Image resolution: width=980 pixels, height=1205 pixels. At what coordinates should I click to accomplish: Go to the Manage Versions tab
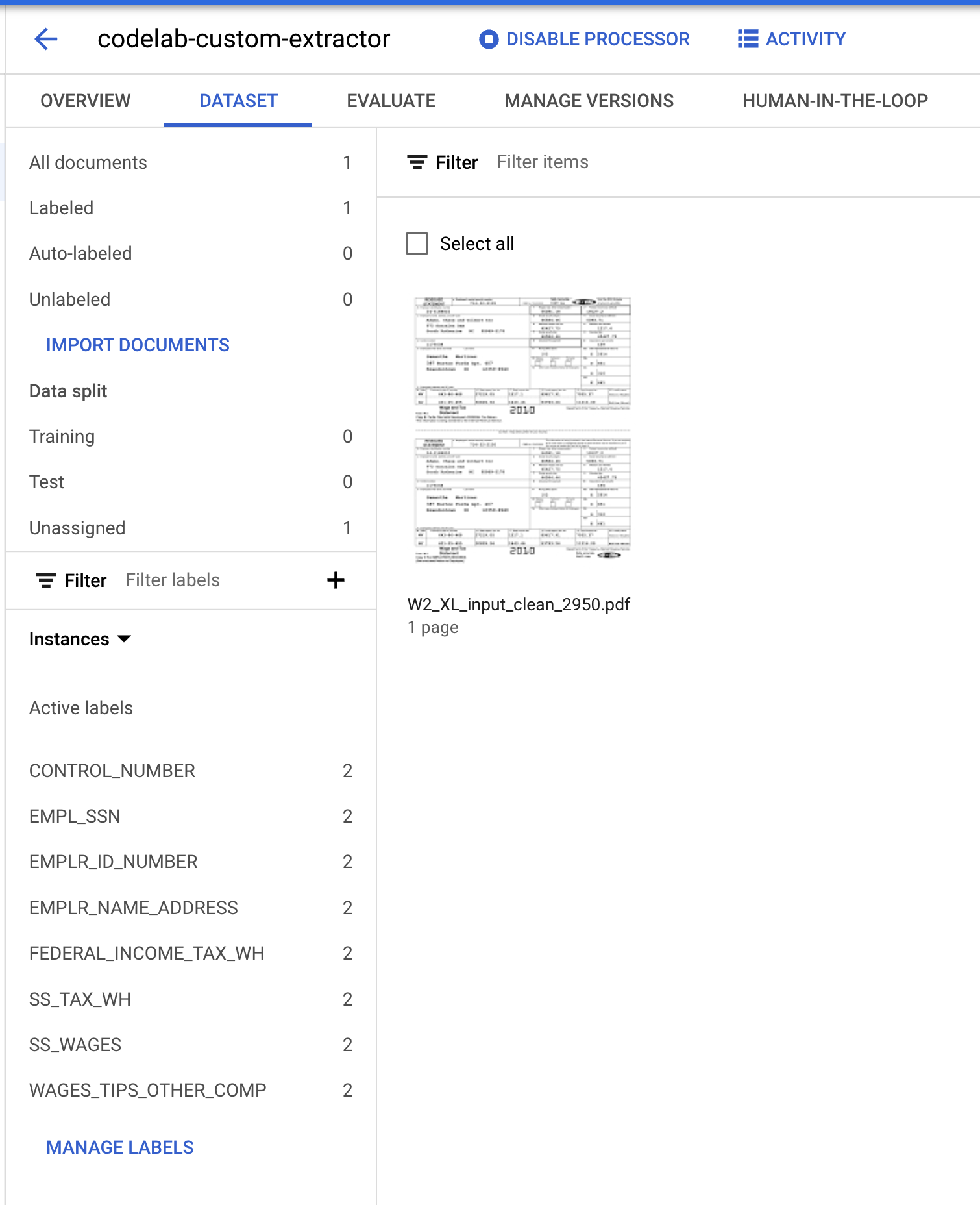(589, 101)
